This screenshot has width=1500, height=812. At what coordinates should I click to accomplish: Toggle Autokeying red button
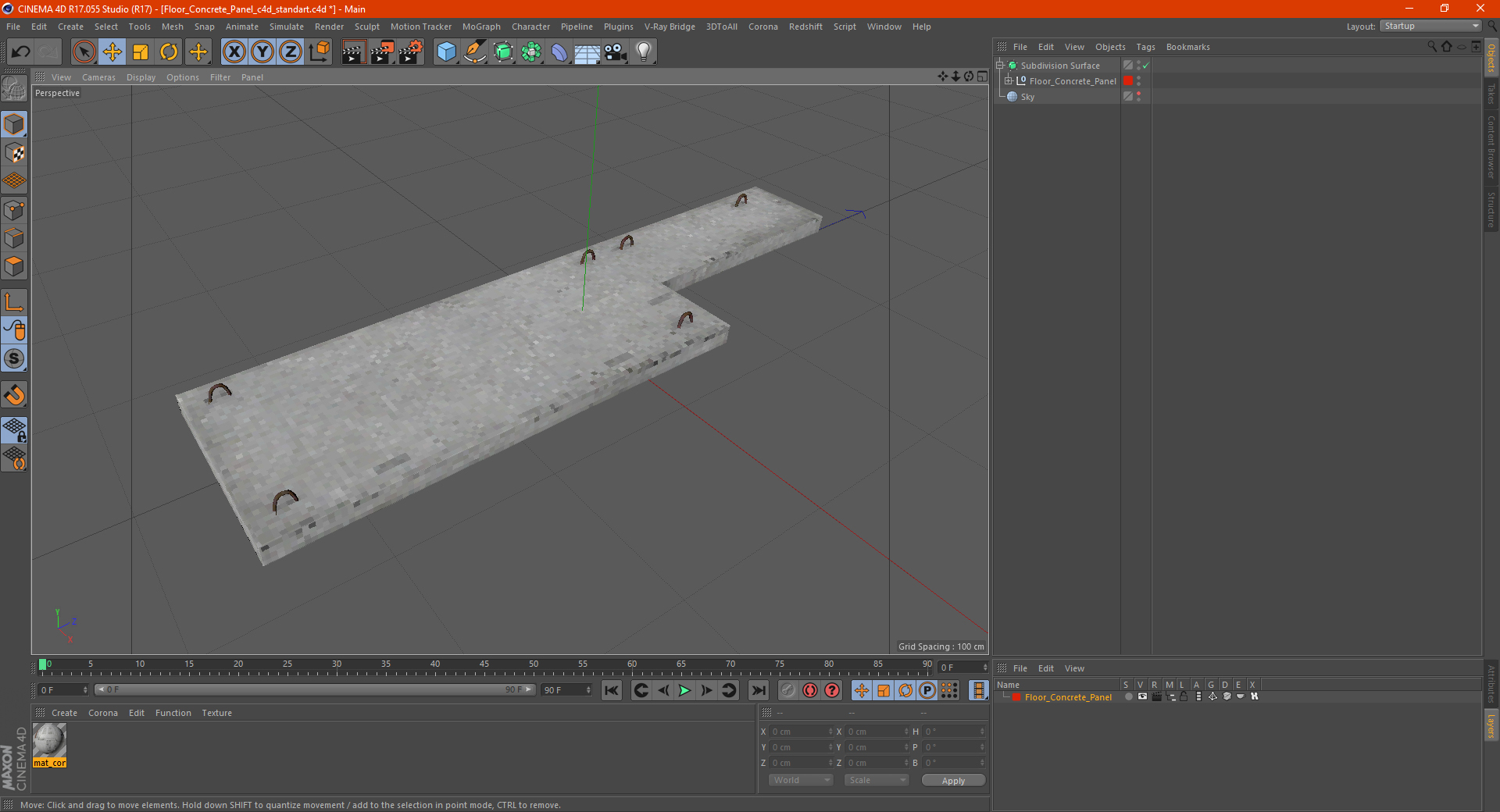coord(810,690)
